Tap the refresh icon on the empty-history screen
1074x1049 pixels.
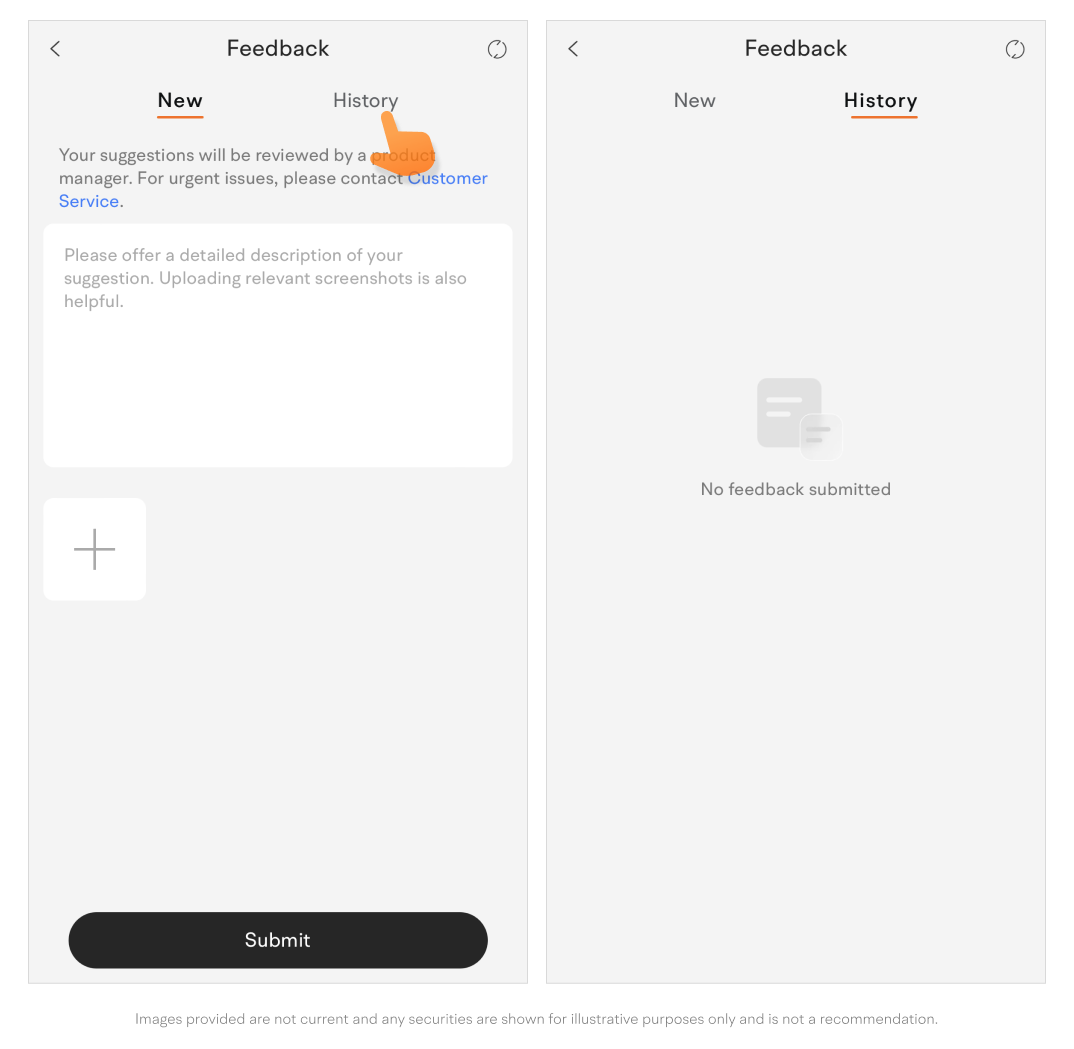click(1014, 49)
